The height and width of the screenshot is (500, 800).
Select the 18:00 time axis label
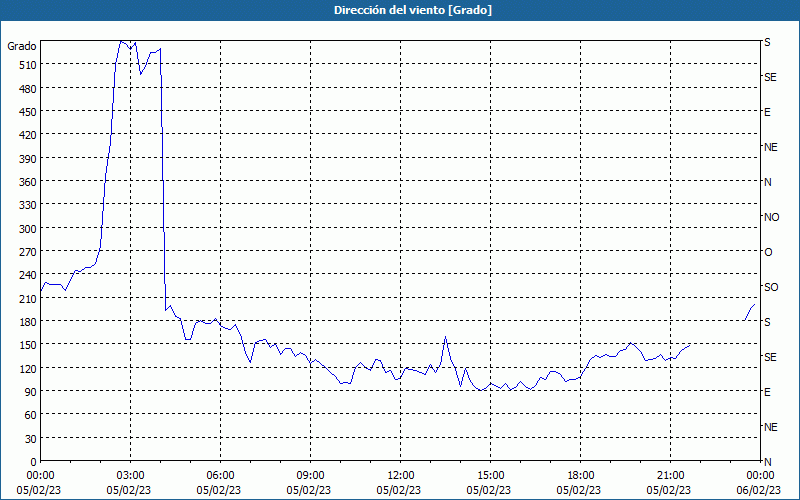(581, 476)
